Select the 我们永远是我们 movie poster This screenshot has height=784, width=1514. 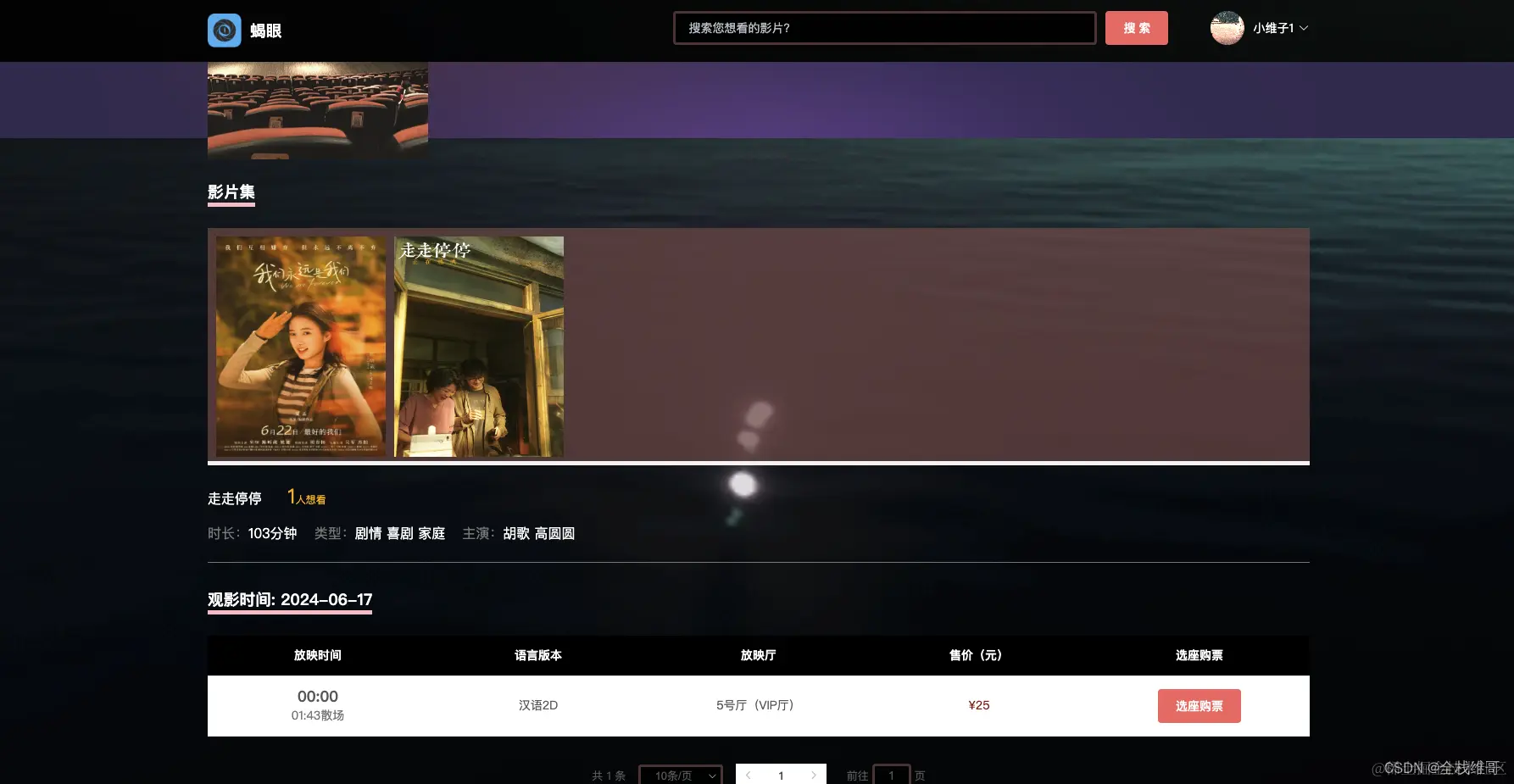pos(301,347)
